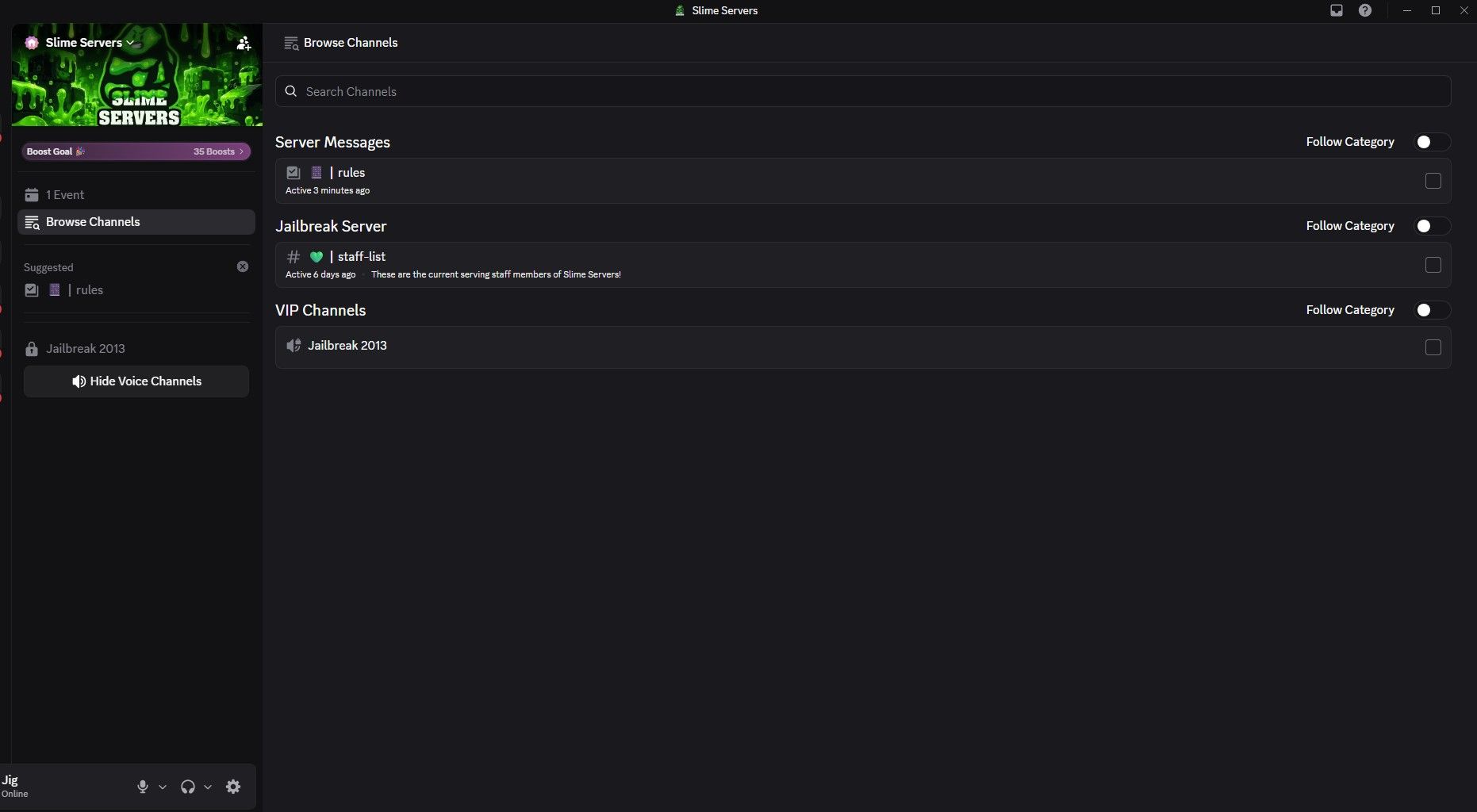Select Browse Channels in the sidebar

click(x=136, y=222)
